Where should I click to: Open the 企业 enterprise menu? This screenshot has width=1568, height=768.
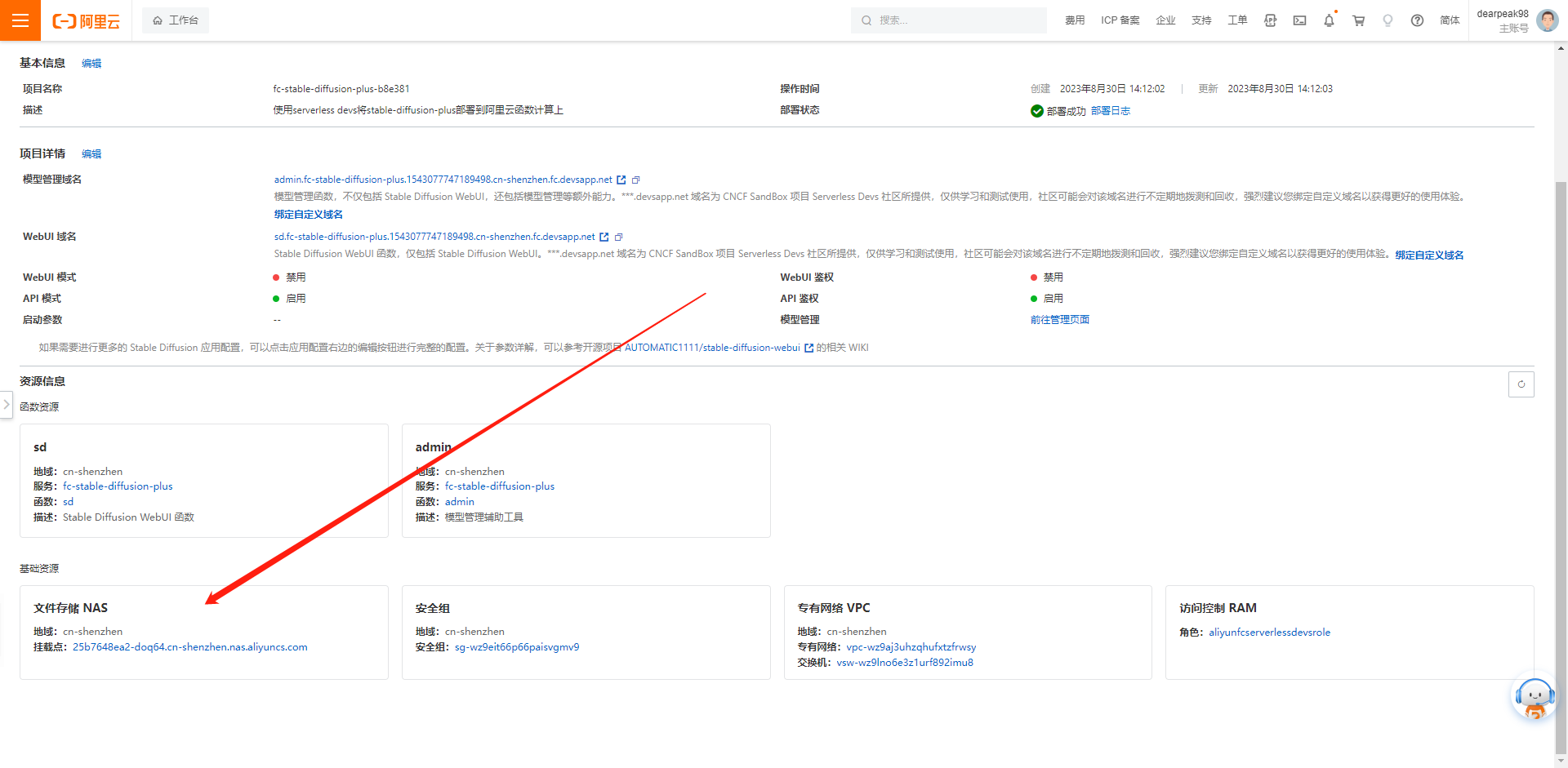point(1165,20)
